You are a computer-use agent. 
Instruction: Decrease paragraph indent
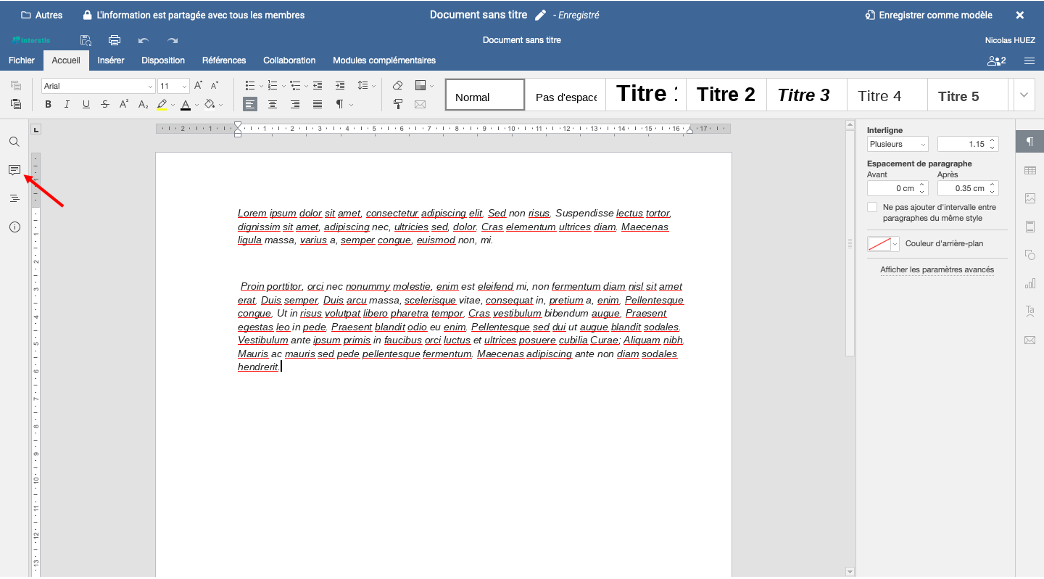click(318, 86)
